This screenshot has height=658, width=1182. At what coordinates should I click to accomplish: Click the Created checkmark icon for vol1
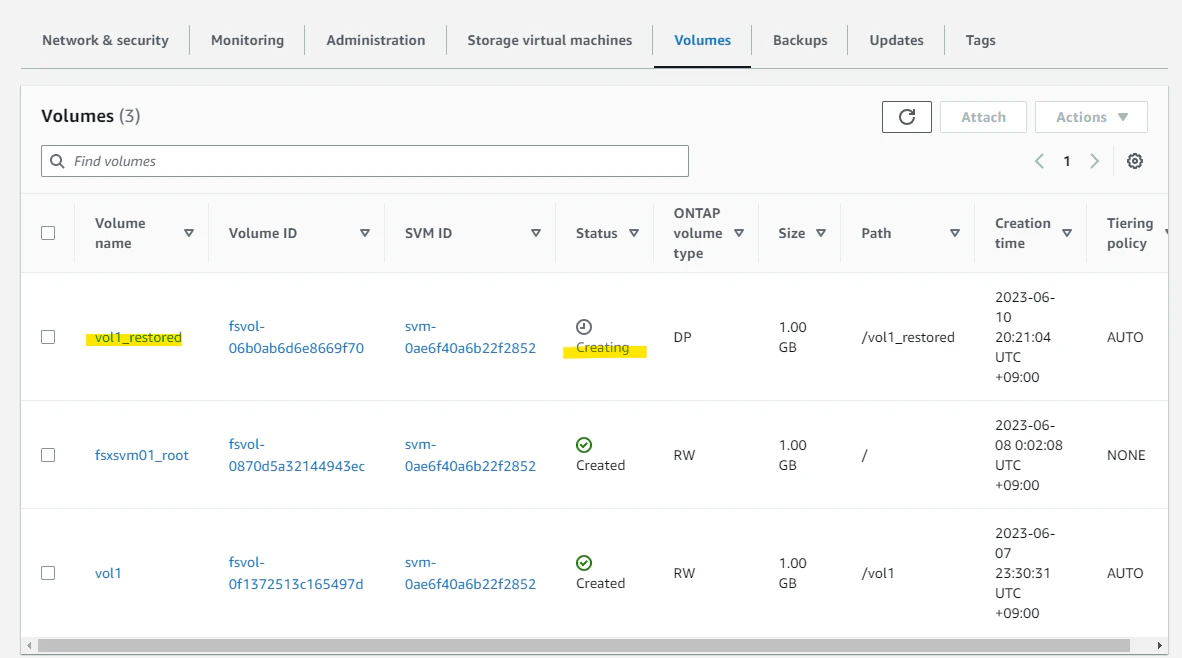point(584,563)
